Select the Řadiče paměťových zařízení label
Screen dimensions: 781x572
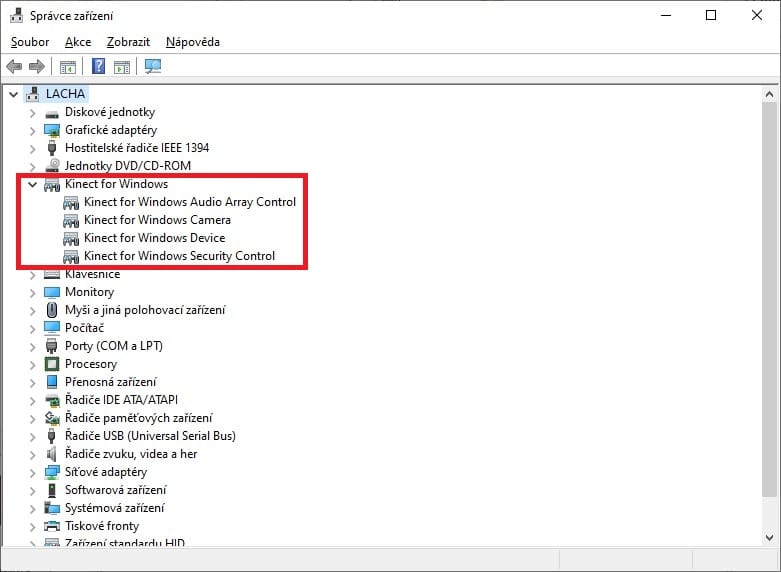(x=138, y=418)
